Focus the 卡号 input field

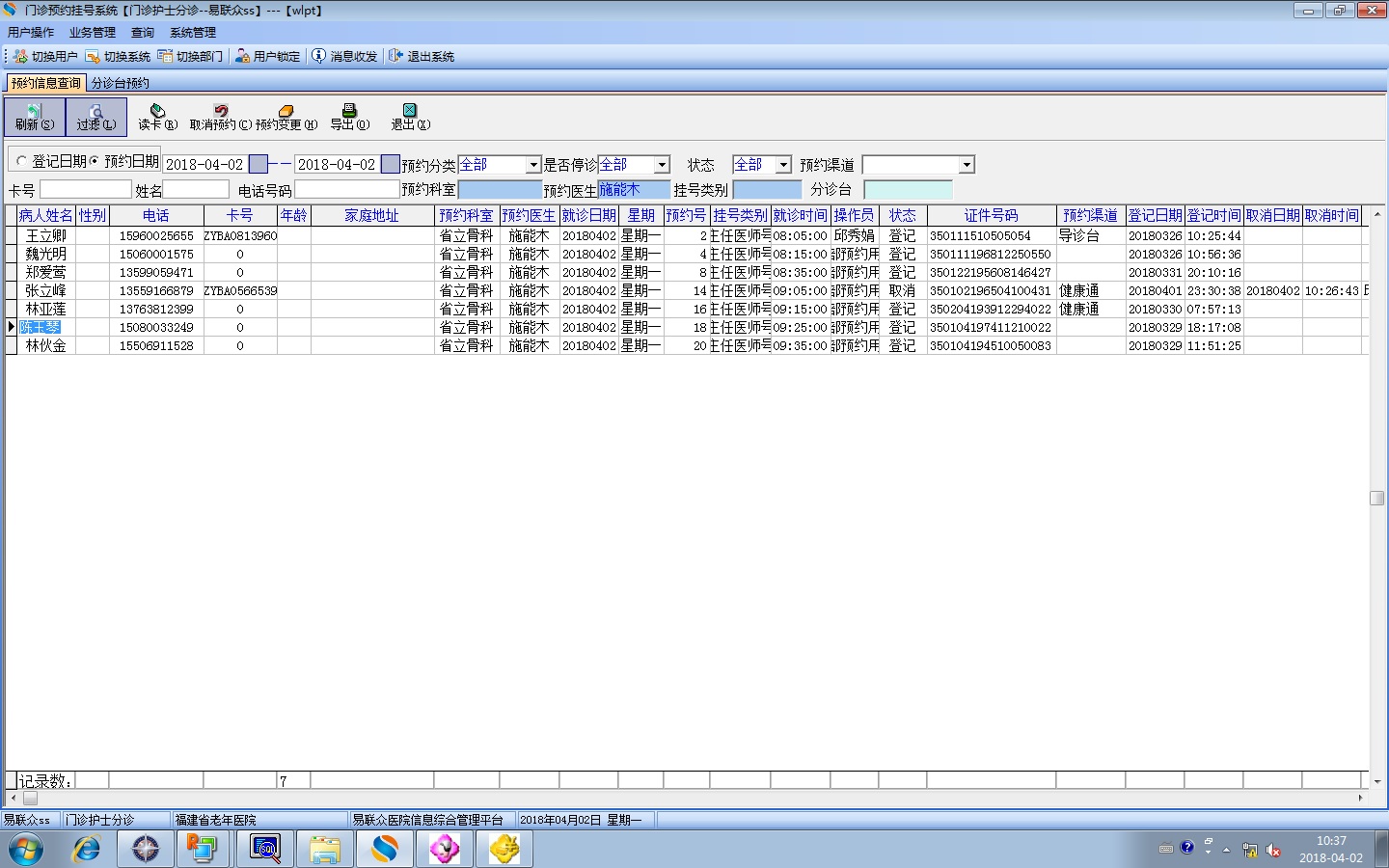85,190
